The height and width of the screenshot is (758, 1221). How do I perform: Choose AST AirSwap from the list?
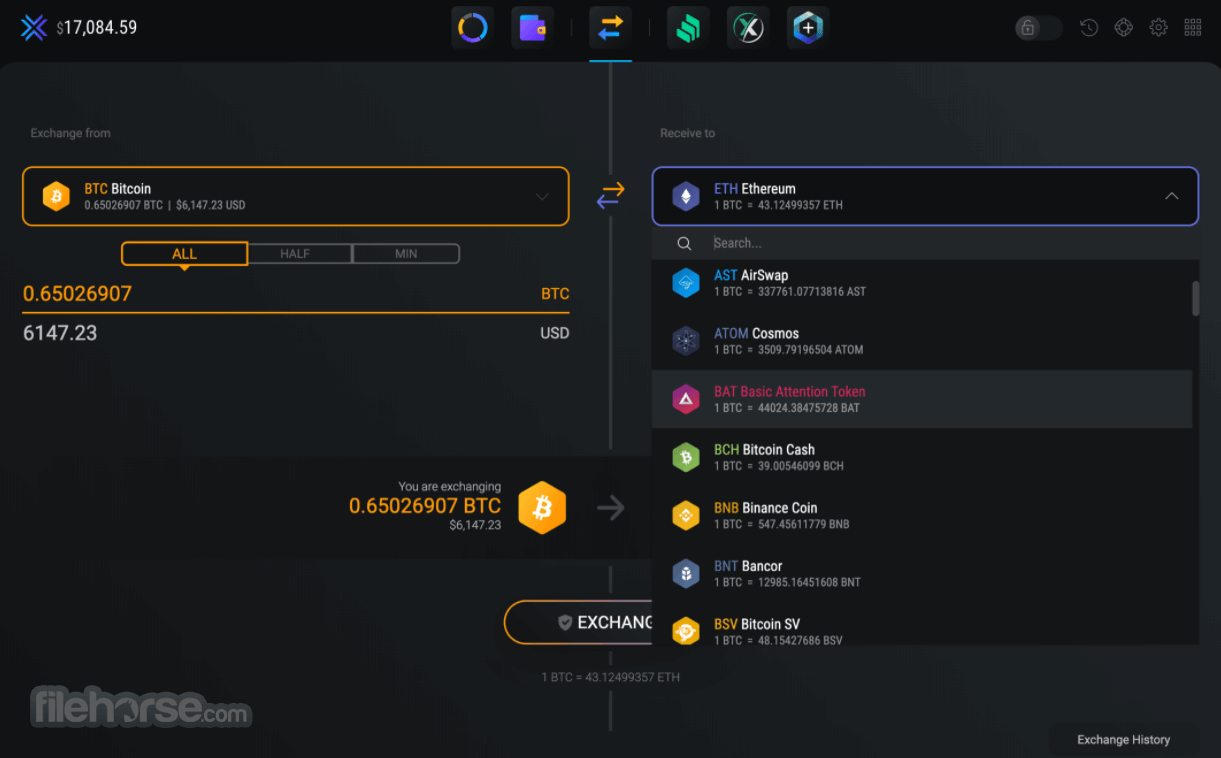click(x=922, y=283)
